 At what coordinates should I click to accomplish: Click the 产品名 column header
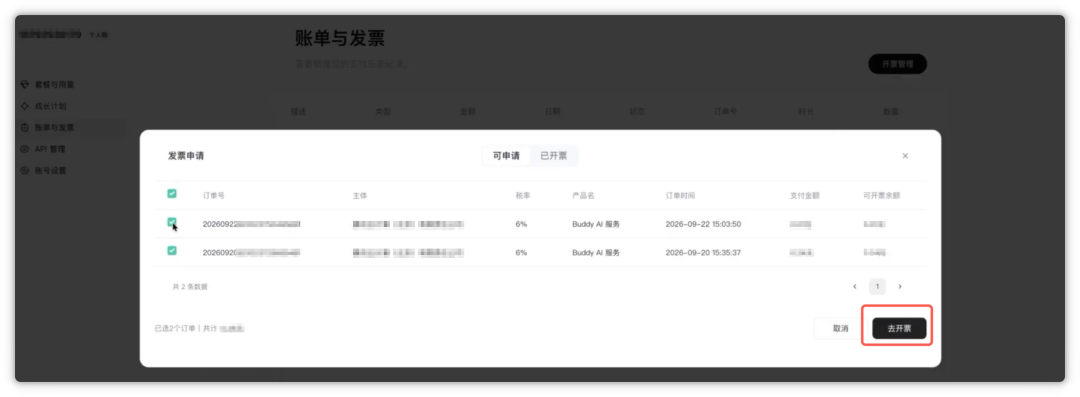pos(583,196)
